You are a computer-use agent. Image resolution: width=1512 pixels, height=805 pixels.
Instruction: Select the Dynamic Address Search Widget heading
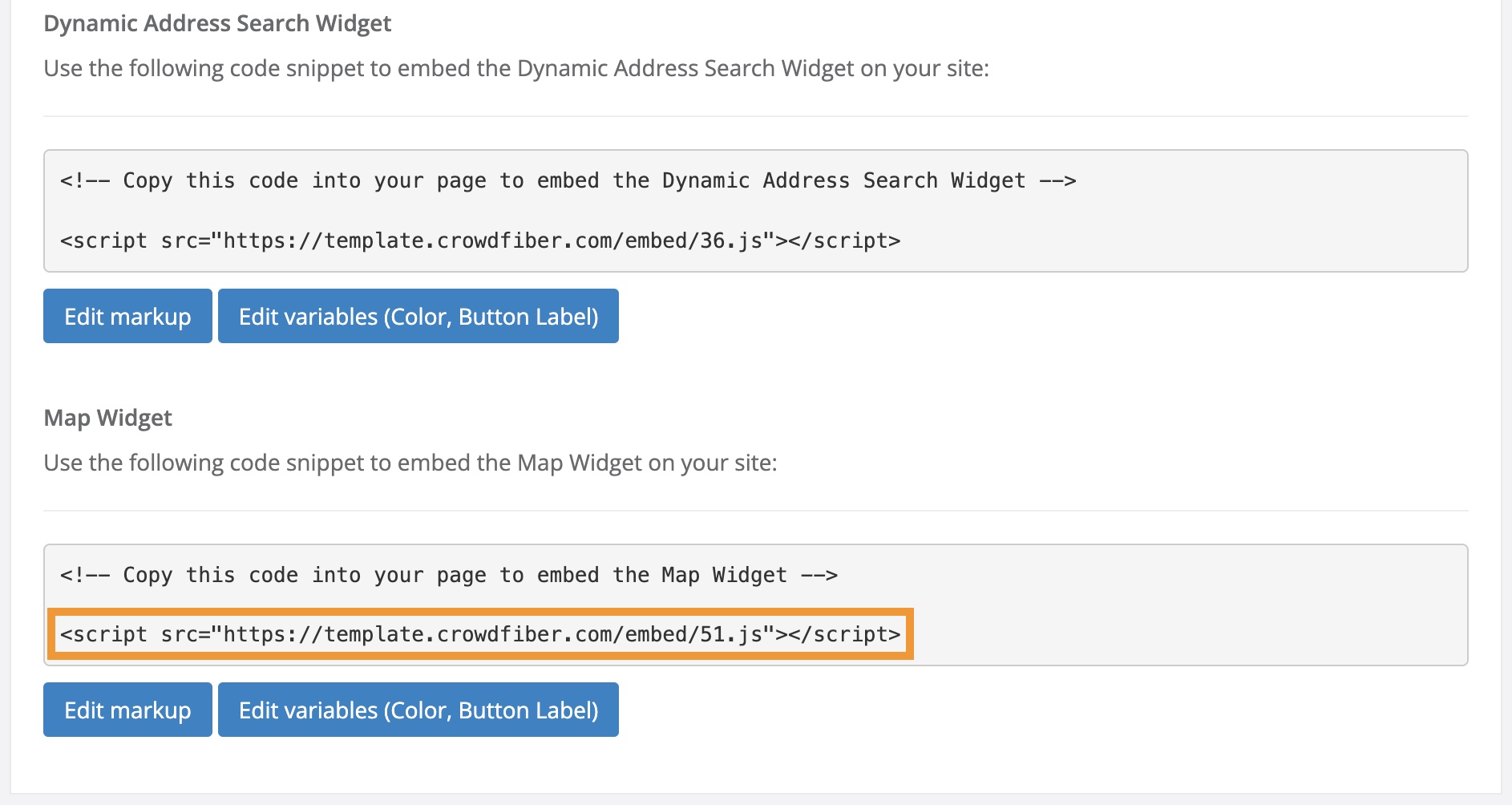(x=217, y=24)
